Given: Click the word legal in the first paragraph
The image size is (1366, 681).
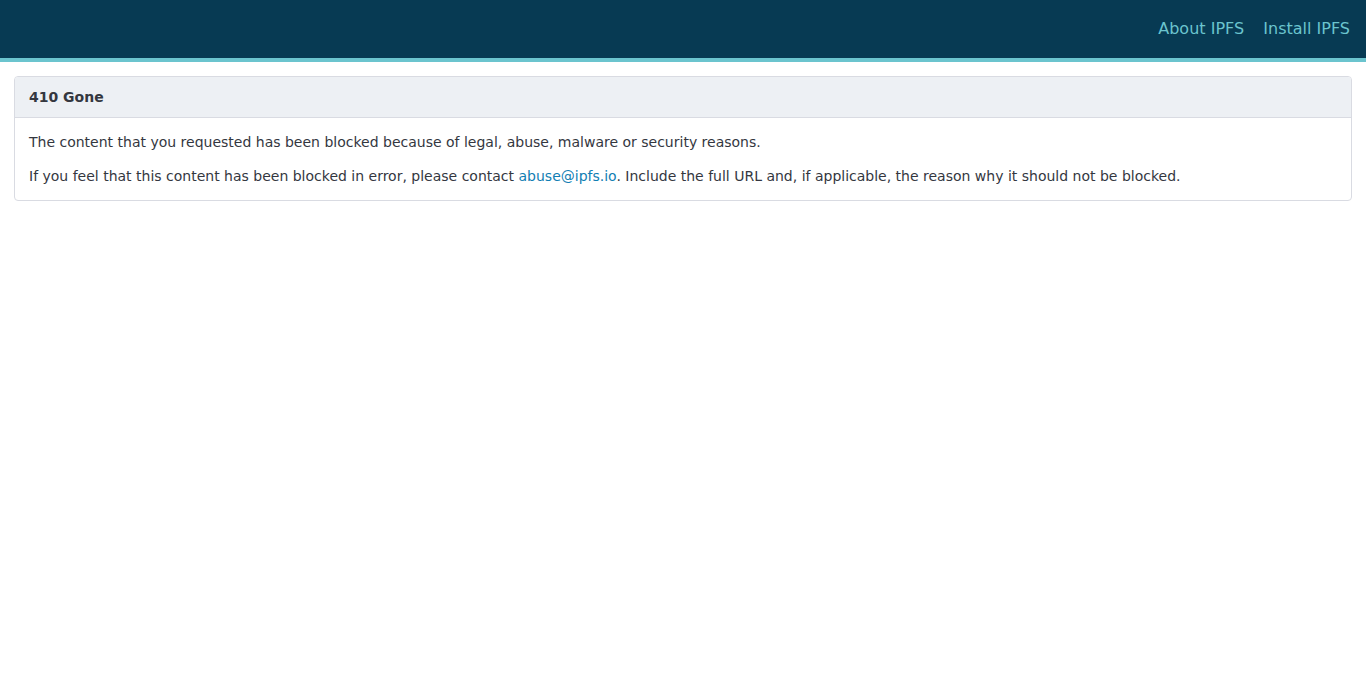Looking at the screenshot, I should click(x=482, y=142).
